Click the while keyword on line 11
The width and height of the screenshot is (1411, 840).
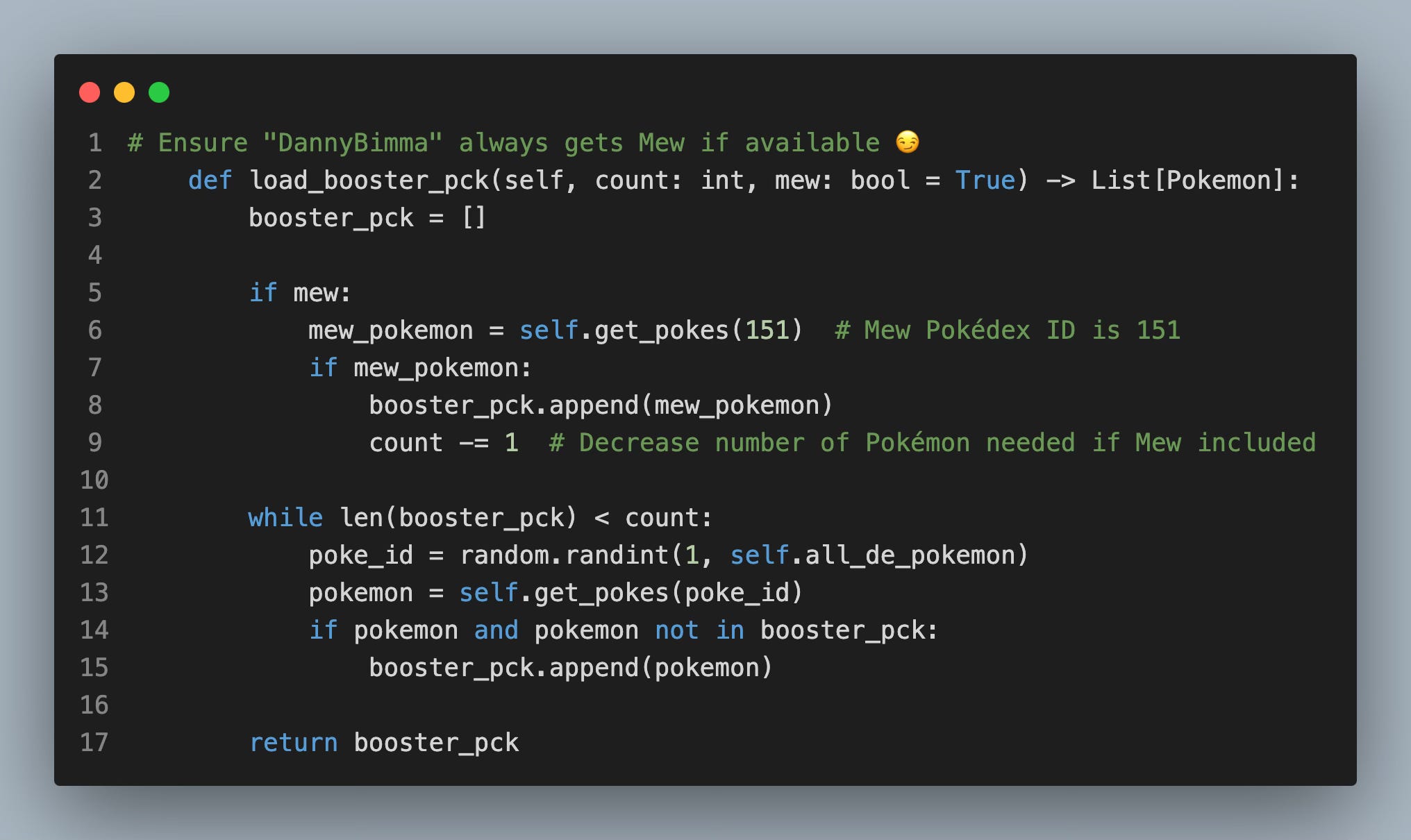[x=285, y=518]
